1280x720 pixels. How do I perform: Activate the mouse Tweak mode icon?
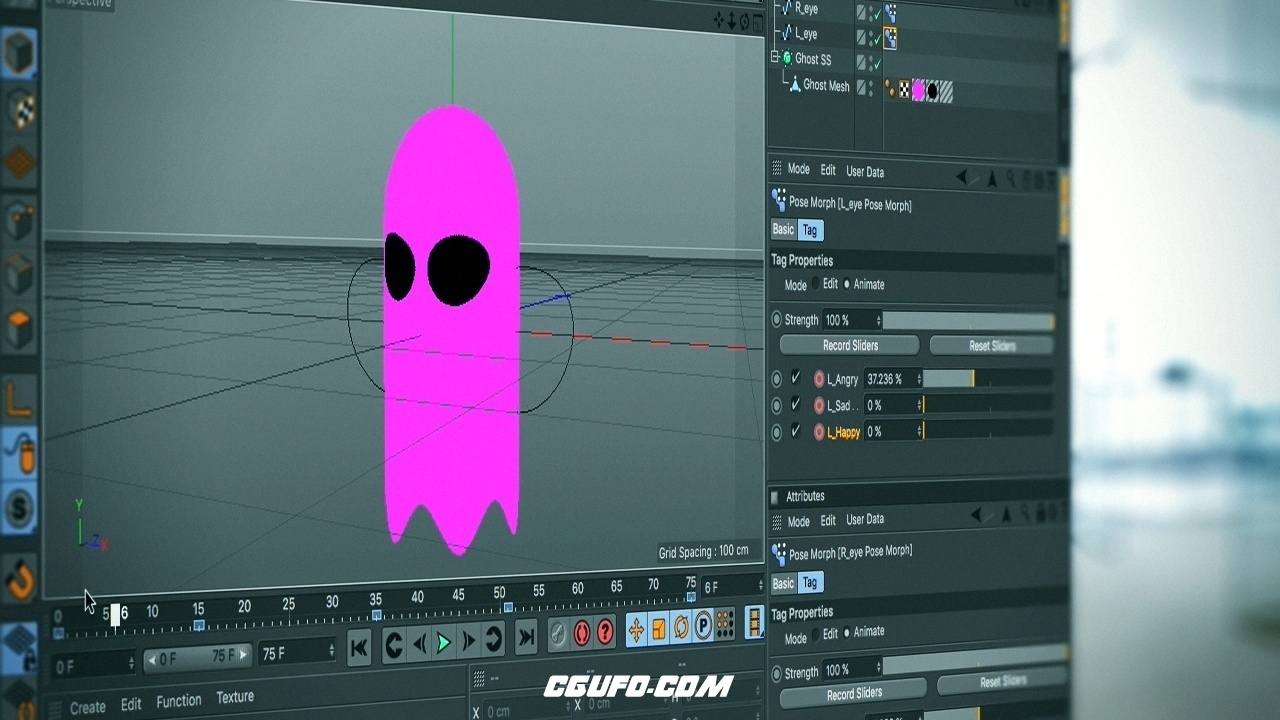20,455
